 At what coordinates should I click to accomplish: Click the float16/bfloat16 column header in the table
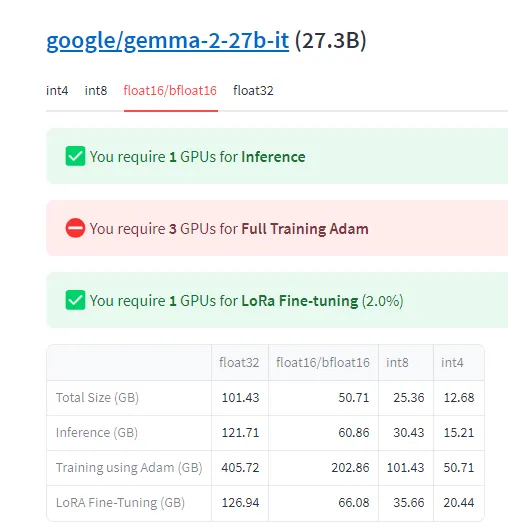[323, 362]
